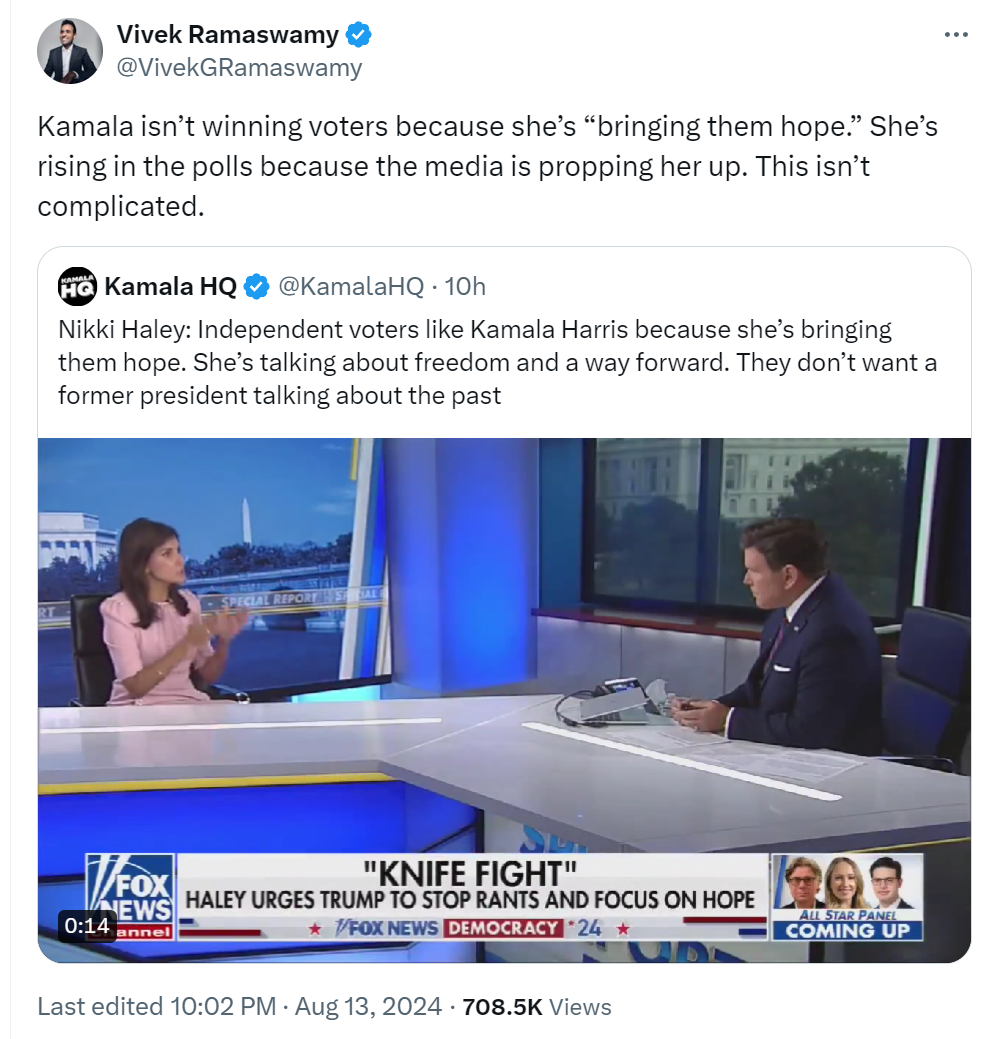Open Vivek Ramaswamy's profile picture

pos(70,51)
